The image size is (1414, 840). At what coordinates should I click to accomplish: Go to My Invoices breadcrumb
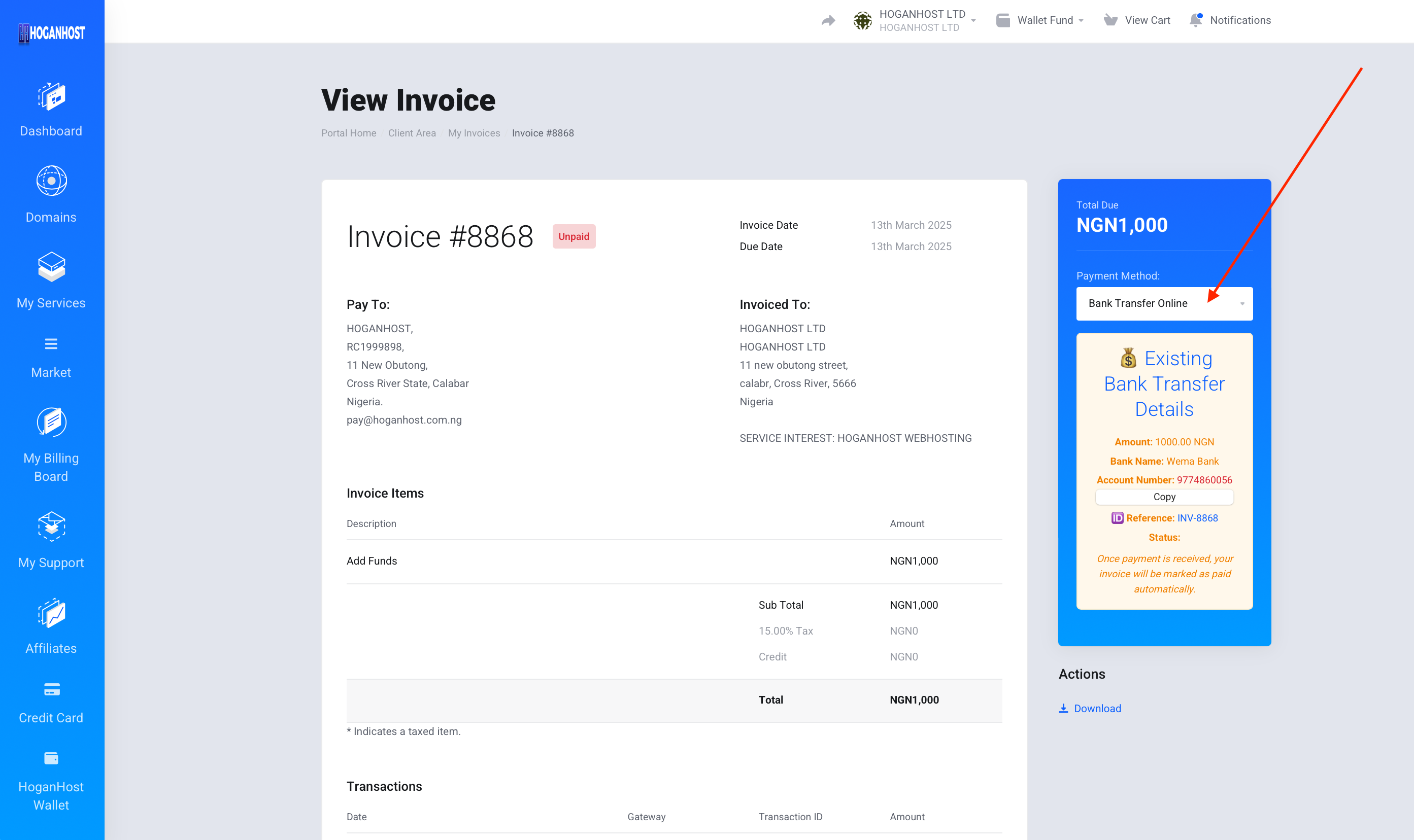click(474, 133)
